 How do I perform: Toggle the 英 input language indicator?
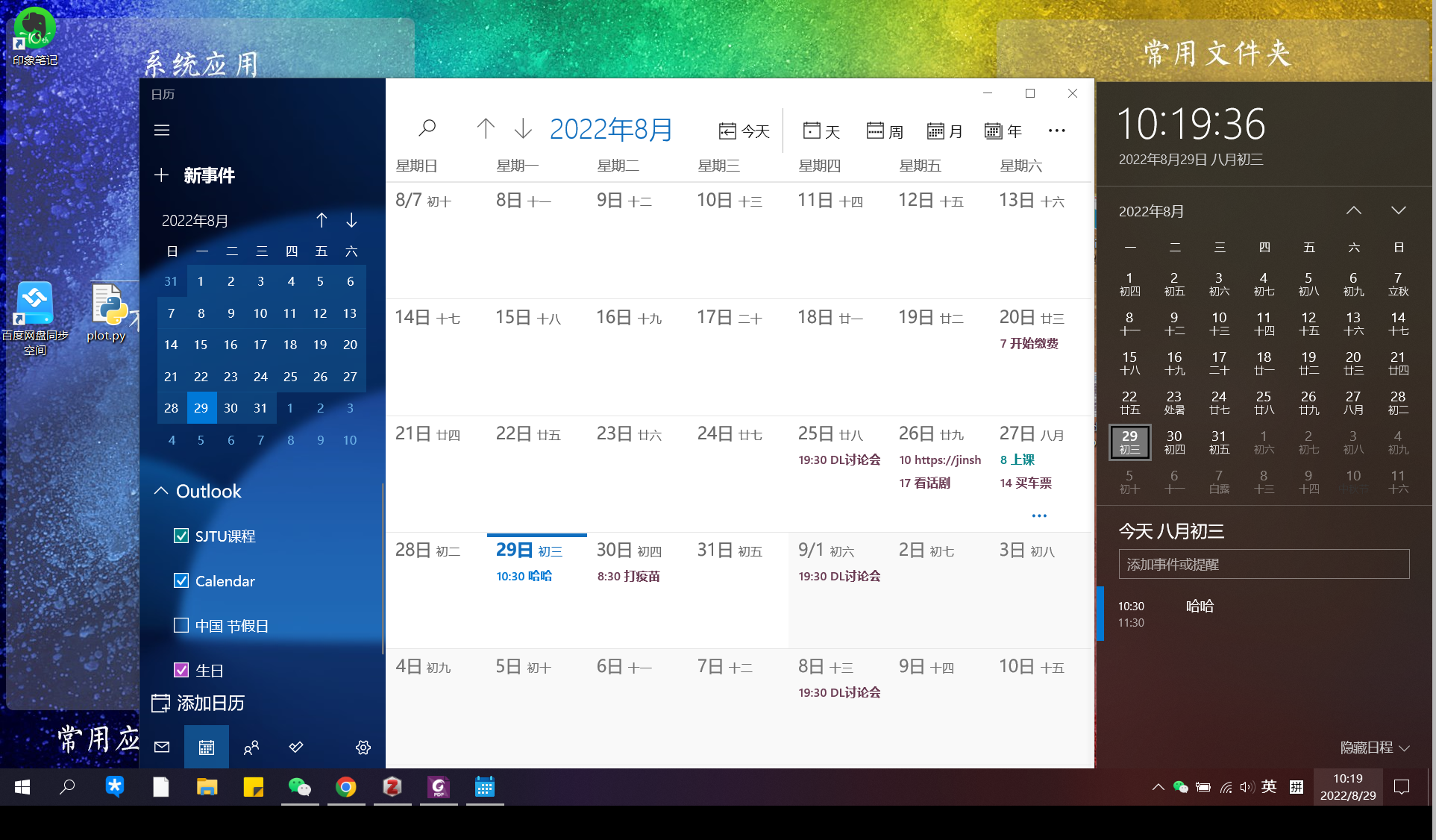(1269, 786)
